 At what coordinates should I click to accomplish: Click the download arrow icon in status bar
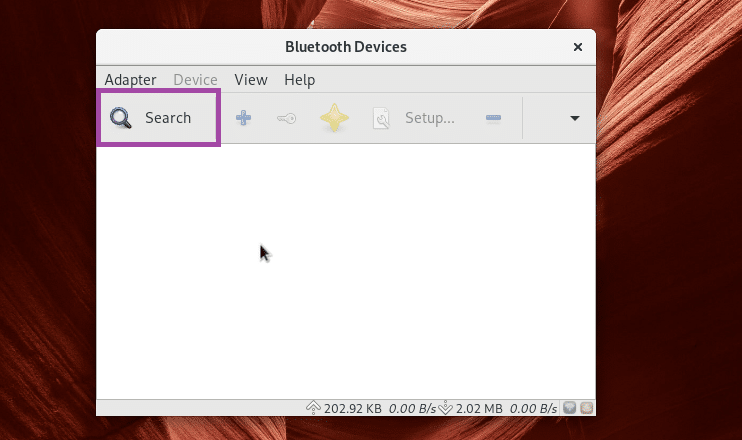[x=447, y=408]
